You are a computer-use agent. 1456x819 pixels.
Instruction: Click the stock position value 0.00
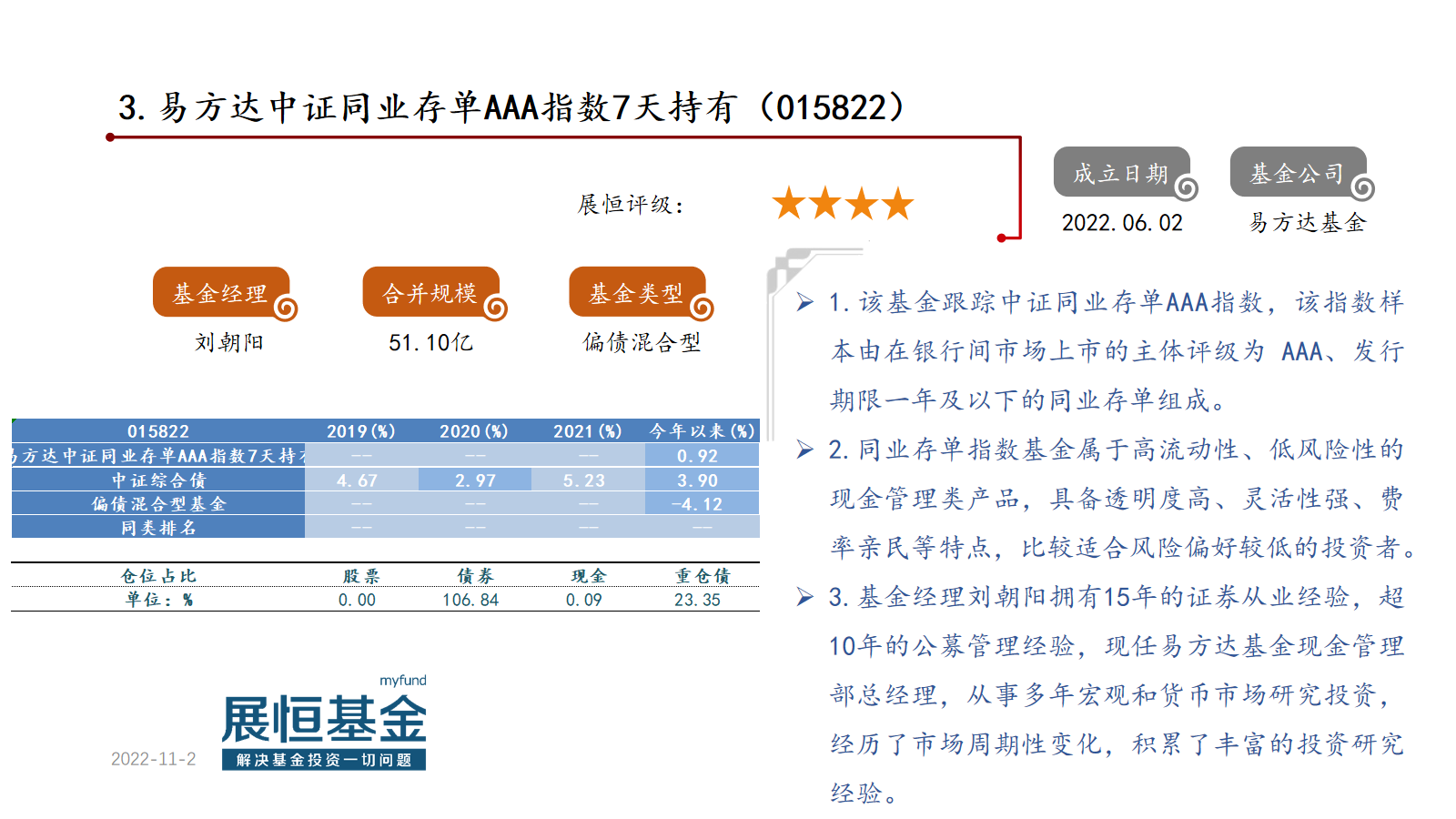pyautogui.click(x=357, y=600)
